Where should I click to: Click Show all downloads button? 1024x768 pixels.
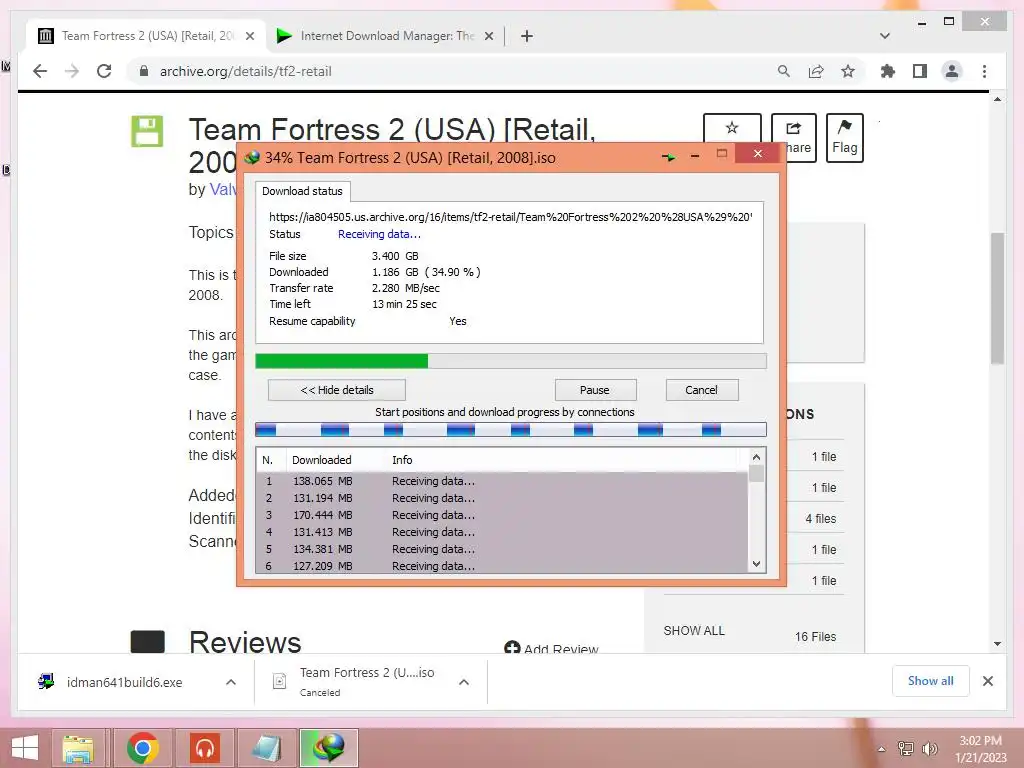coord(931,680)
